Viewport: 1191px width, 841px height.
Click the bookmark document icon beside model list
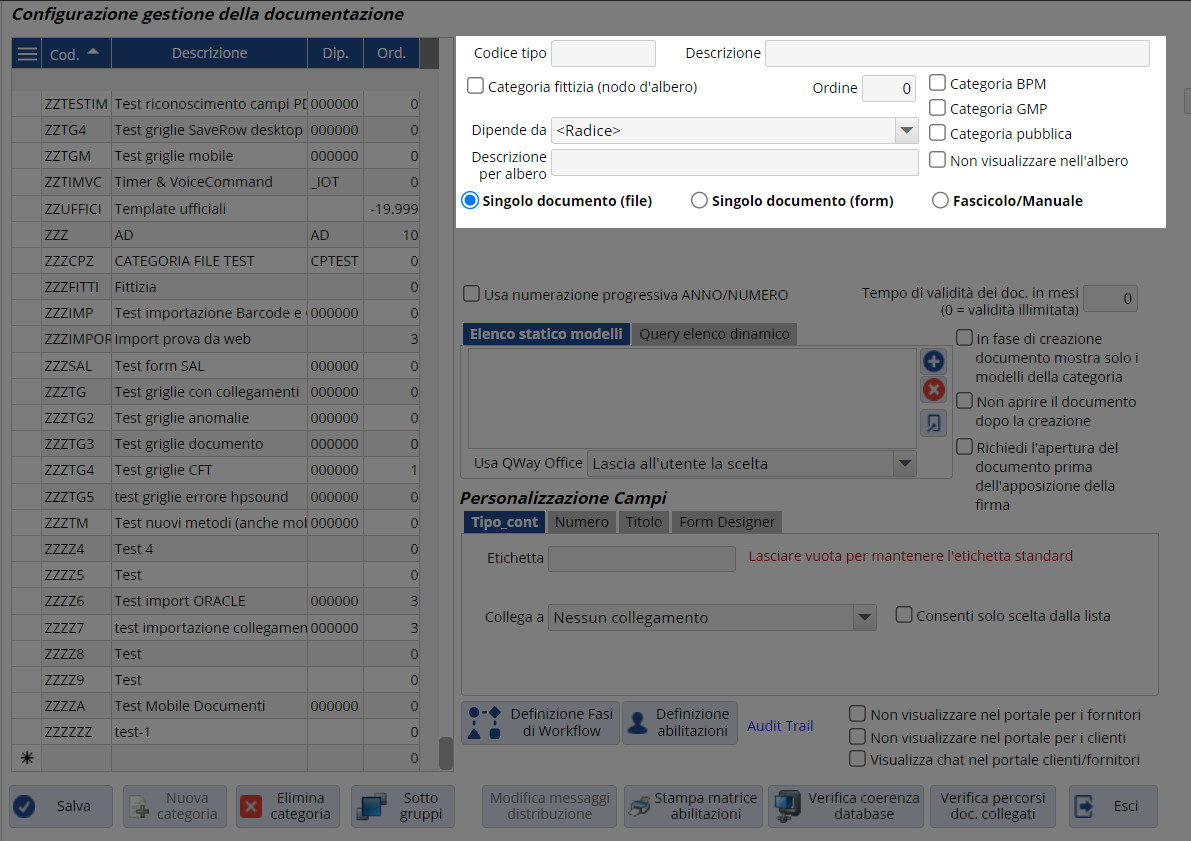[933, 423]
